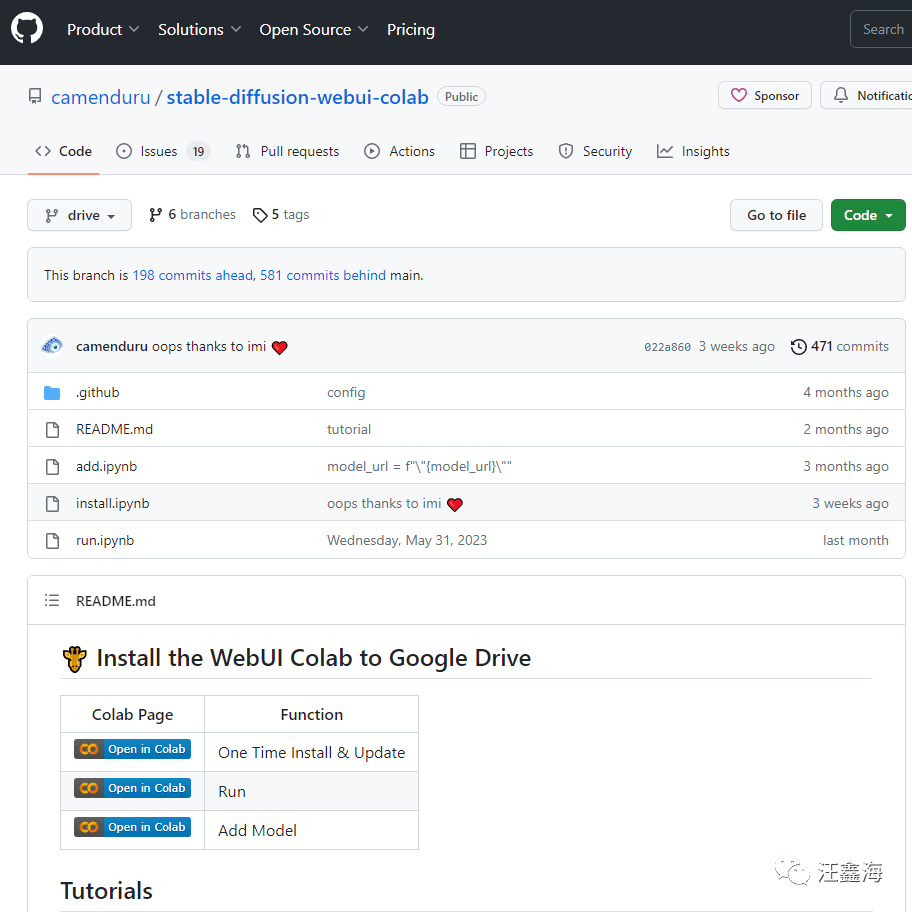Screen dimensions: 912x912
Task: Open the .github folder
Action: click(97, 393)
